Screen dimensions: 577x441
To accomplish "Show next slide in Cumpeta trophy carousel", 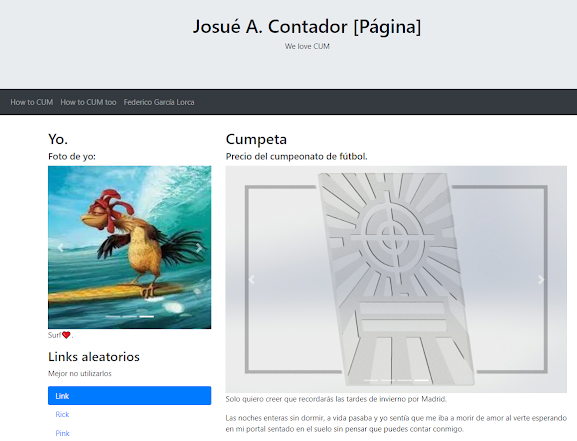I will tap(541, 280).
